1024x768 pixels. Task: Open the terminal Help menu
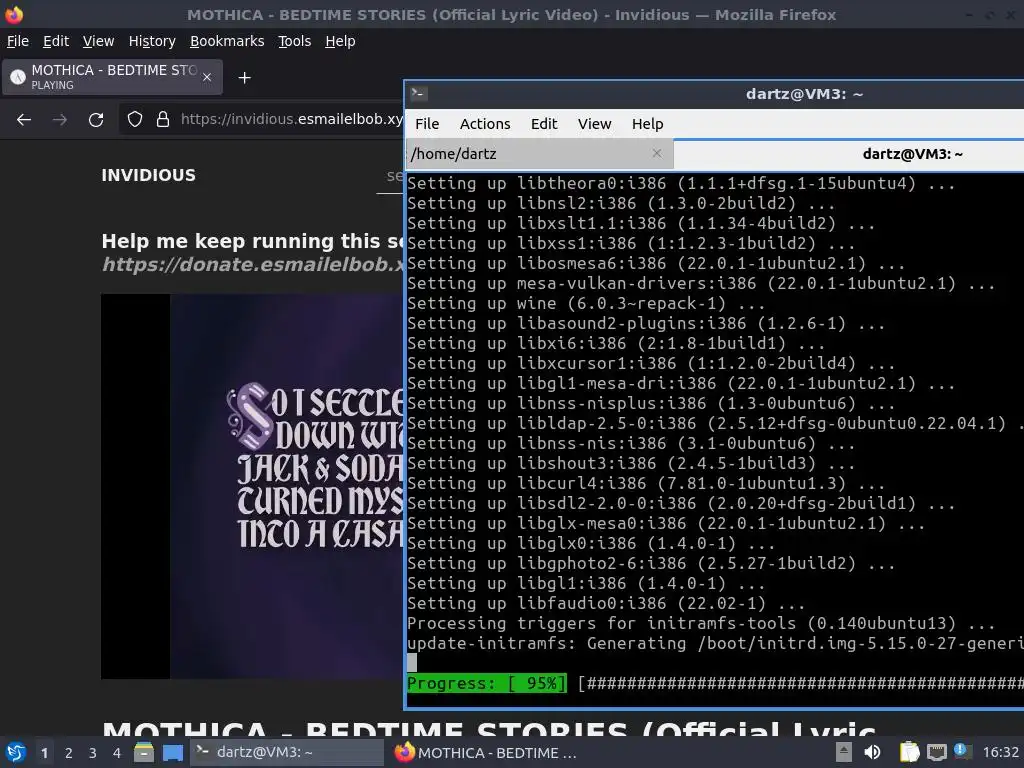(647, 124)
